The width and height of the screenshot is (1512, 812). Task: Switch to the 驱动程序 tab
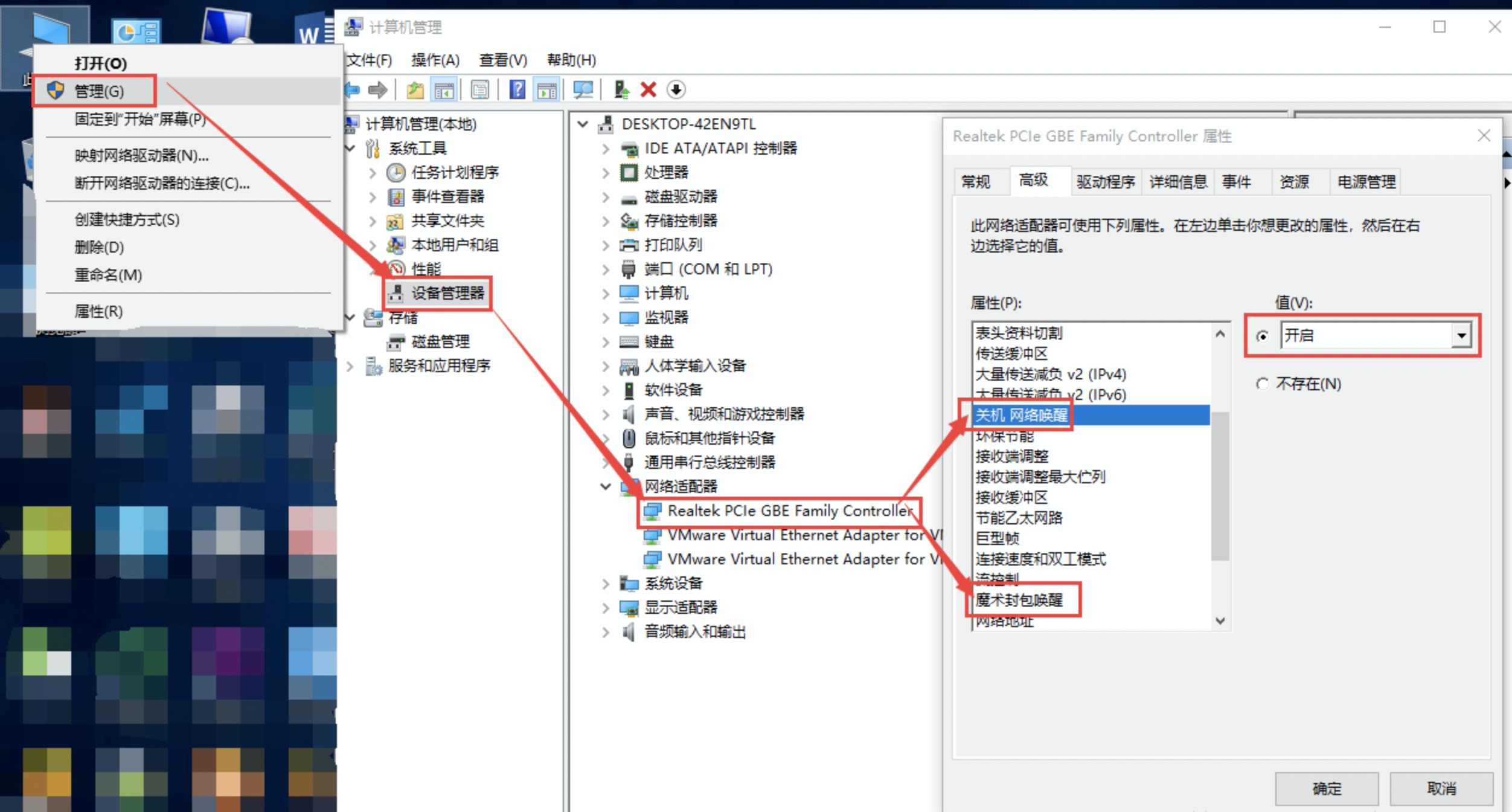coord(1106,182)
